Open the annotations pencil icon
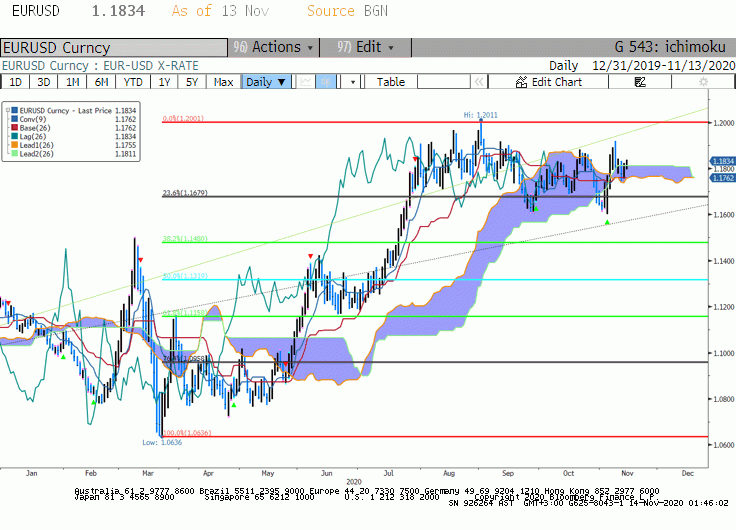This screenshot has height=530, width=736. click(x=640, y=82)
